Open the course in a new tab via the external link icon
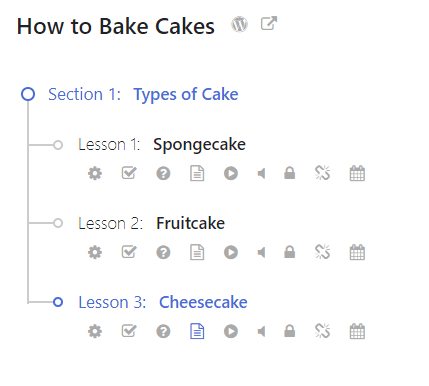Viewport: 429px width, 386px height. pos(269,23)
